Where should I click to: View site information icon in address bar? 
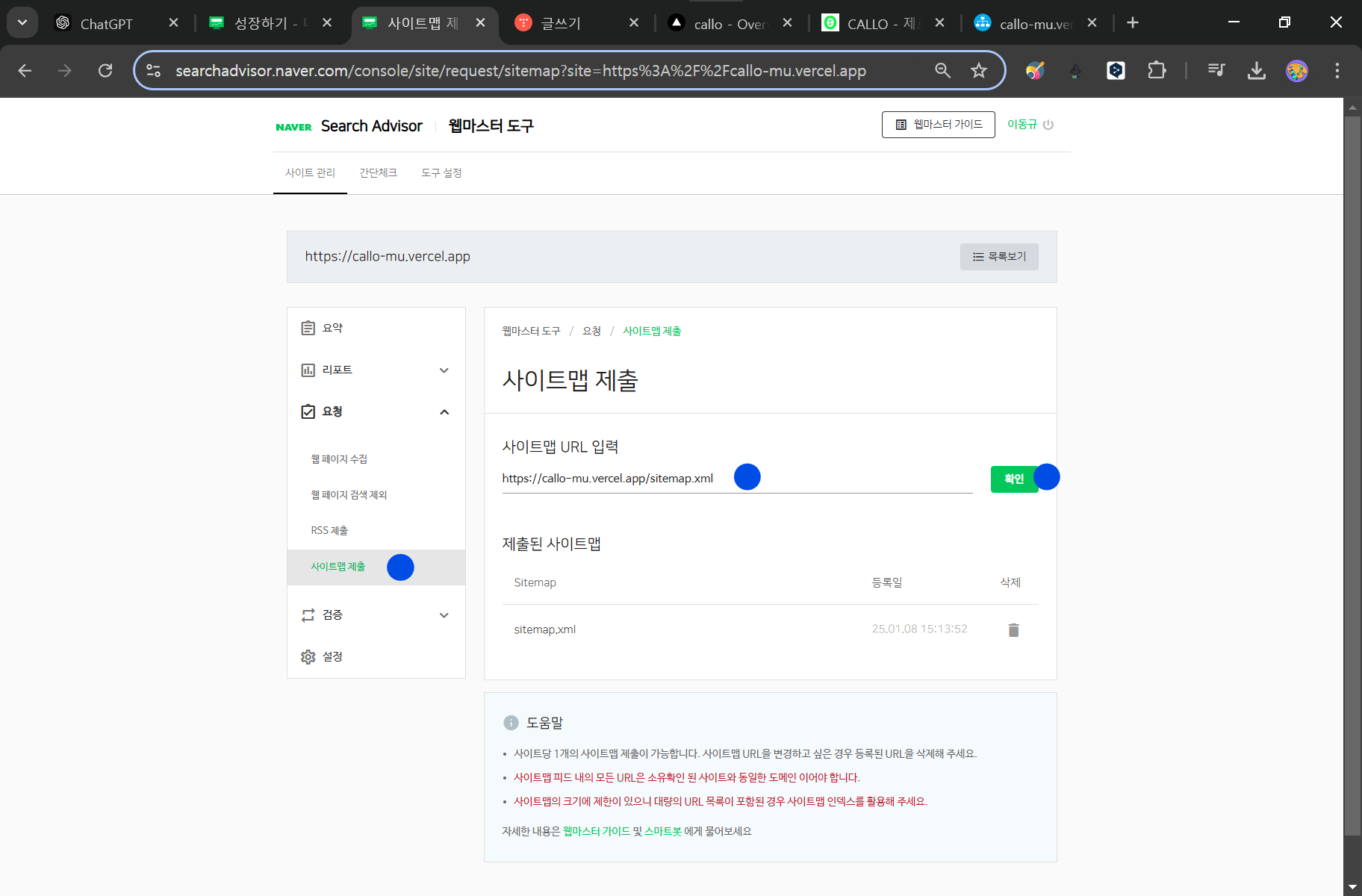[x=154, y=70]
